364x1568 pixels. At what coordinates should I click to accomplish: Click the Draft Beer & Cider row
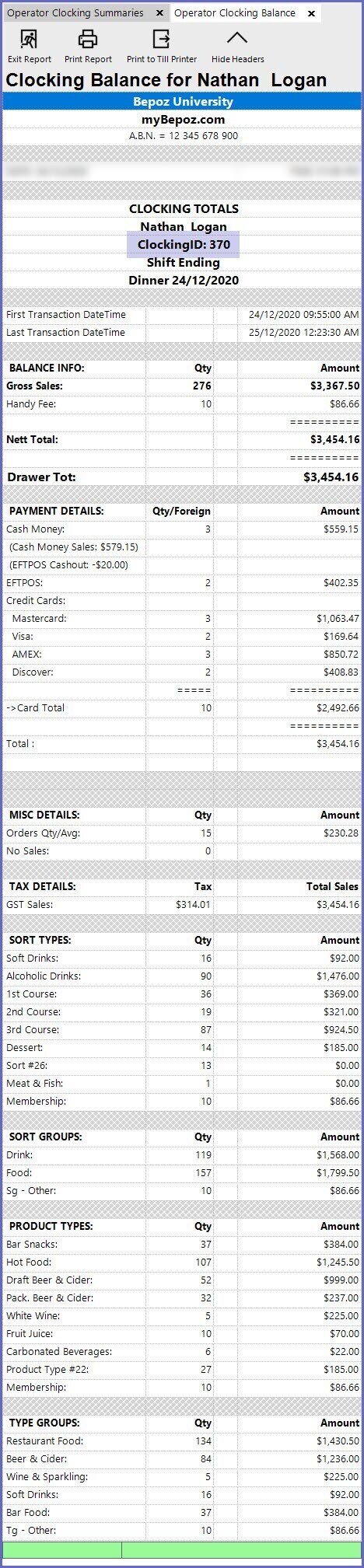click(182, 1280)
